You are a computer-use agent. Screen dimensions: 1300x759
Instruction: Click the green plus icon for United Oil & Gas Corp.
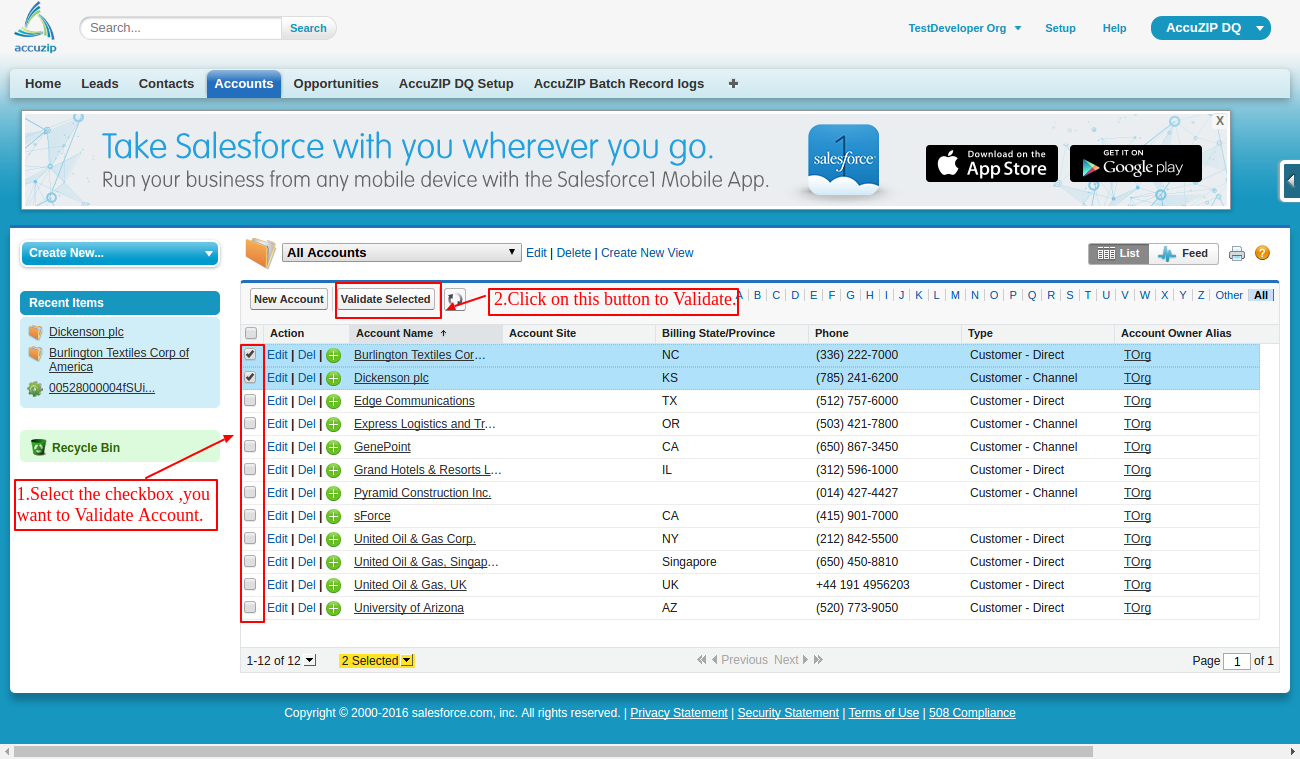pyautogui.click(x=334, y=539)
